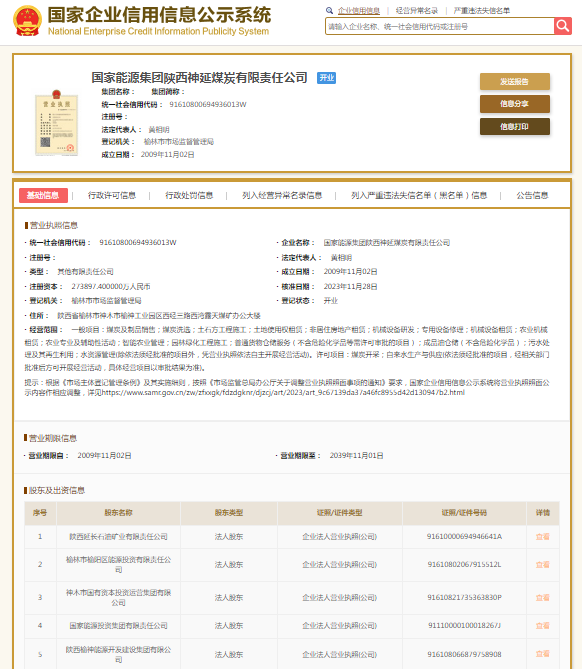
Task: View details for shareholder 国家能源投资集团有限责任公司
Action: point(542,625)
